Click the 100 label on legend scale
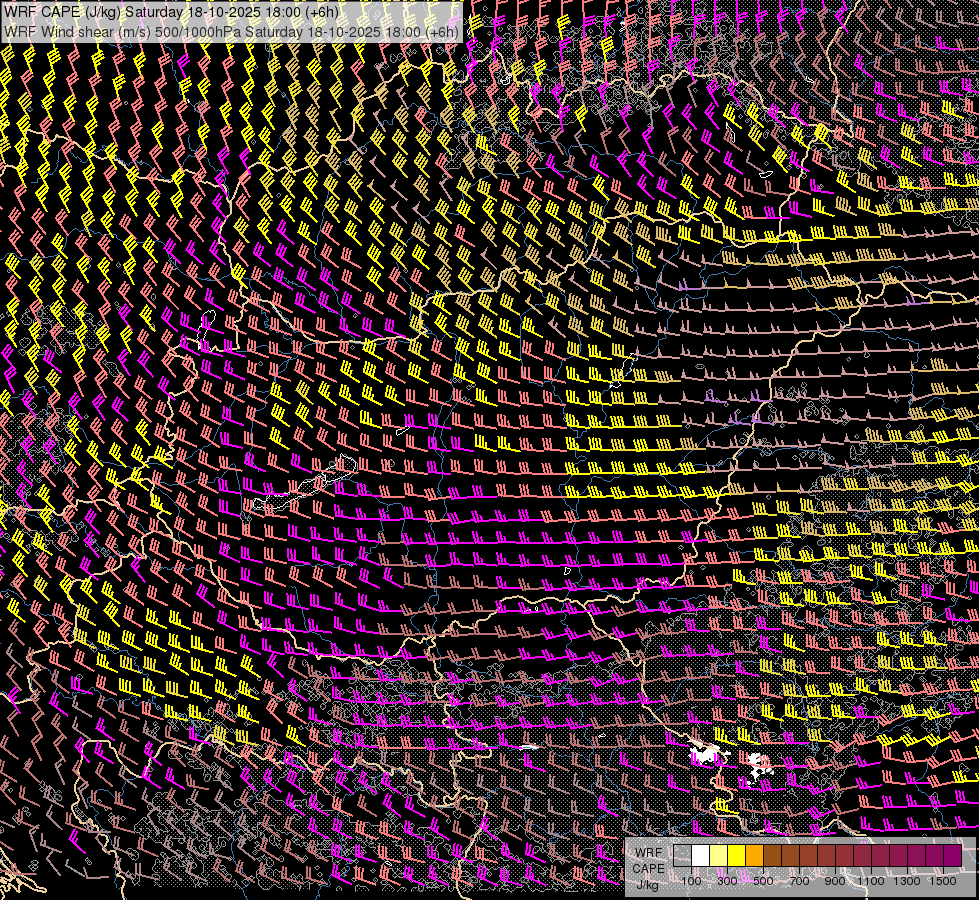The image size is (979, 900). coord(691,881)
